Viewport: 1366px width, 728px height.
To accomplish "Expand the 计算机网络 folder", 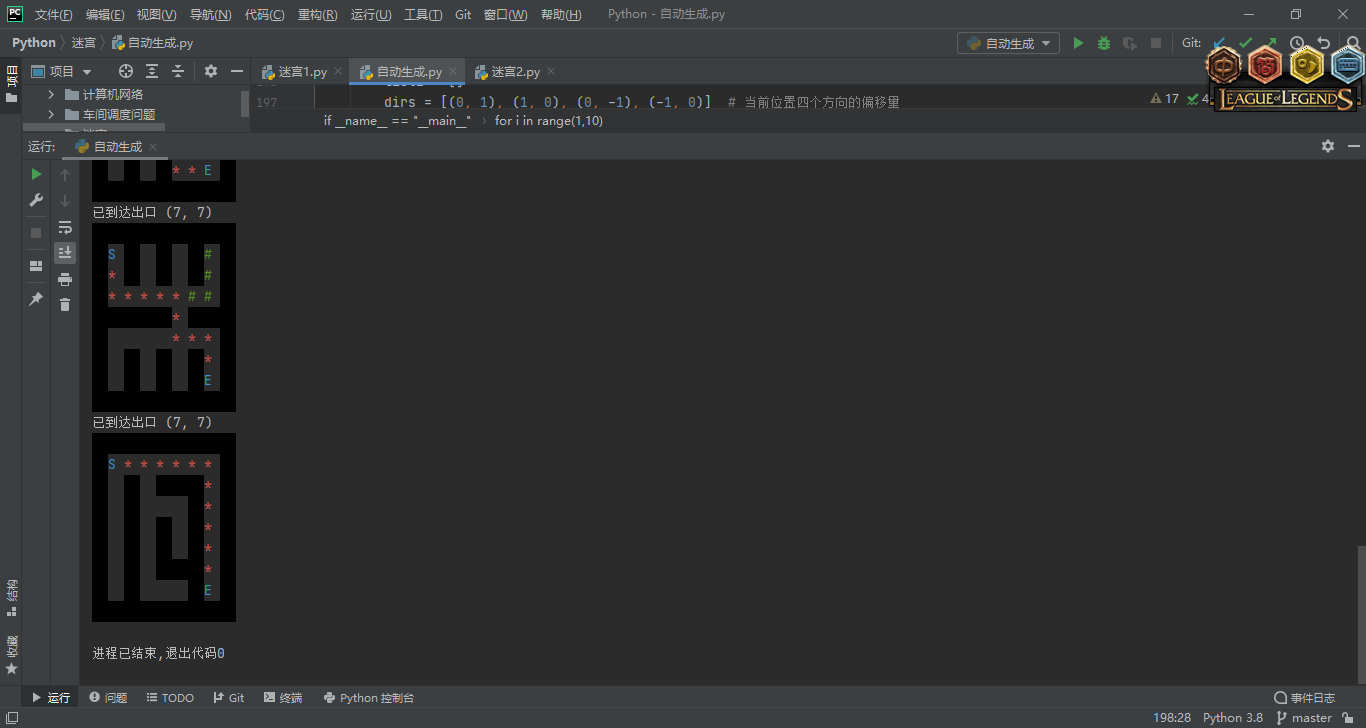I will click(x=51, y=94).
